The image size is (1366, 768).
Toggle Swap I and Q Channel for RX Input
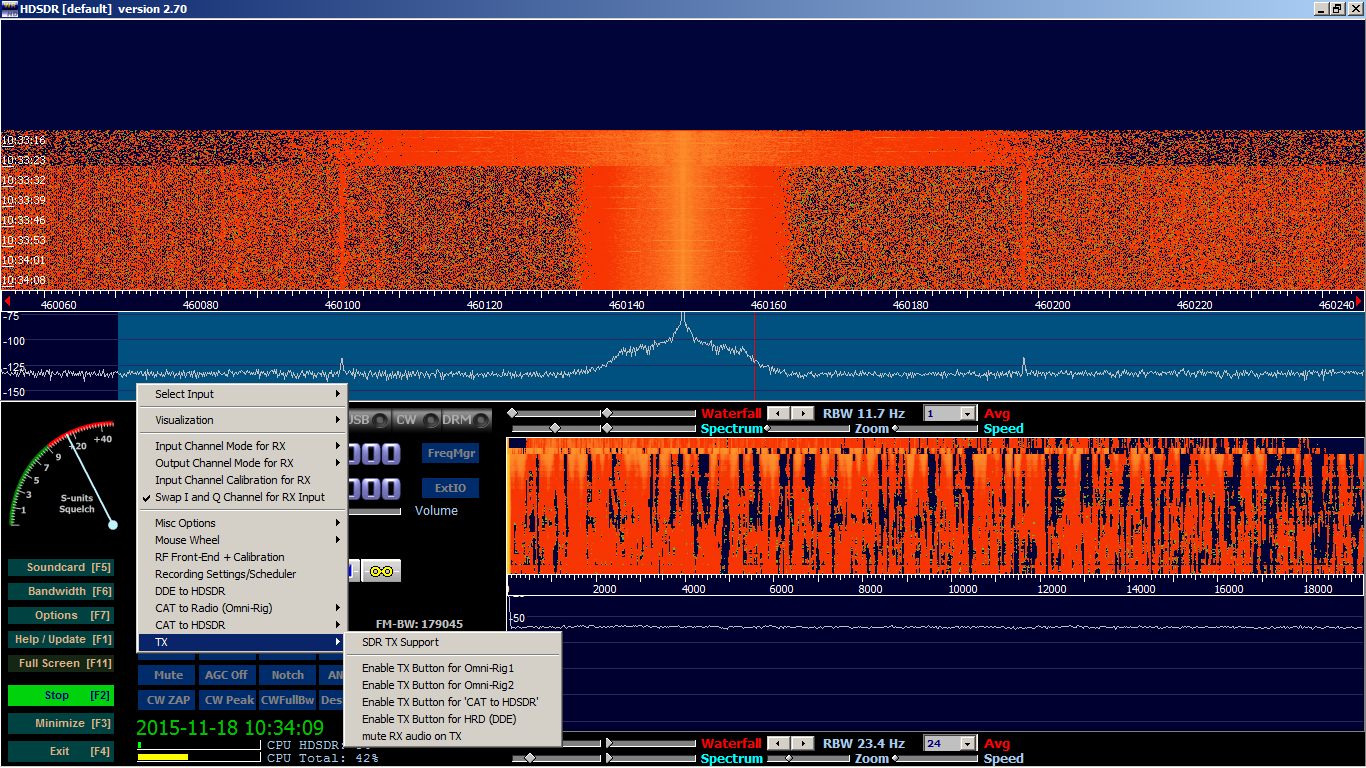coord(240,497)
